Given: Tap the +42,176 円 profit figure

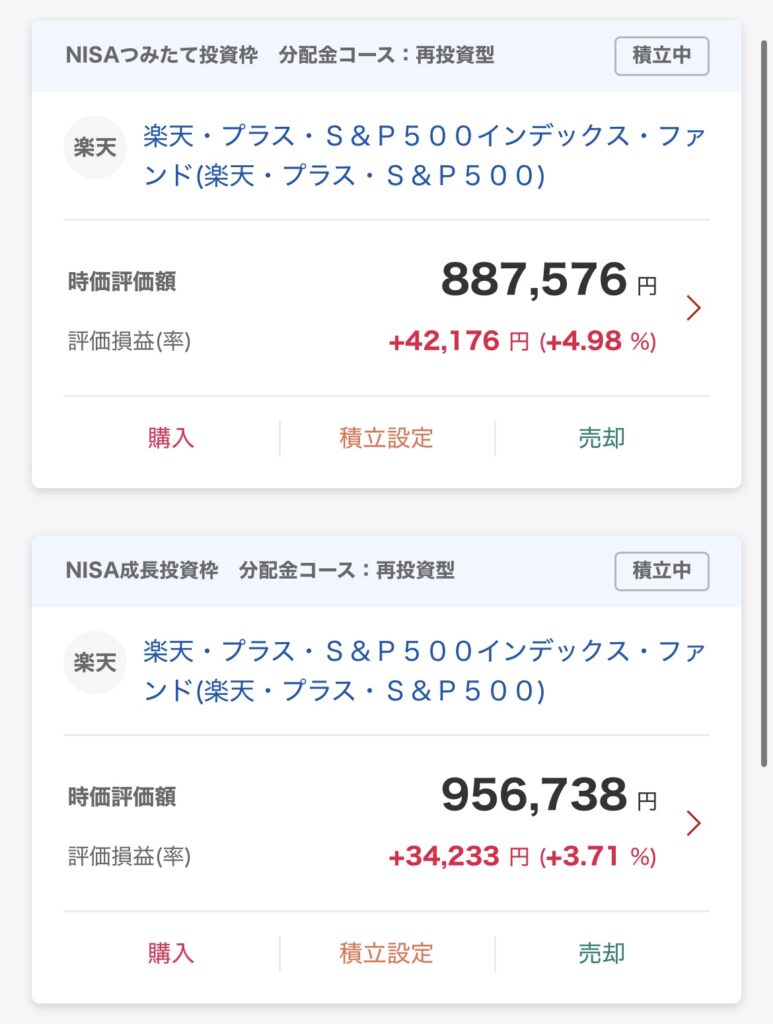Looking at the screenshot, I should pyautogui.click(x=459, y=341).
